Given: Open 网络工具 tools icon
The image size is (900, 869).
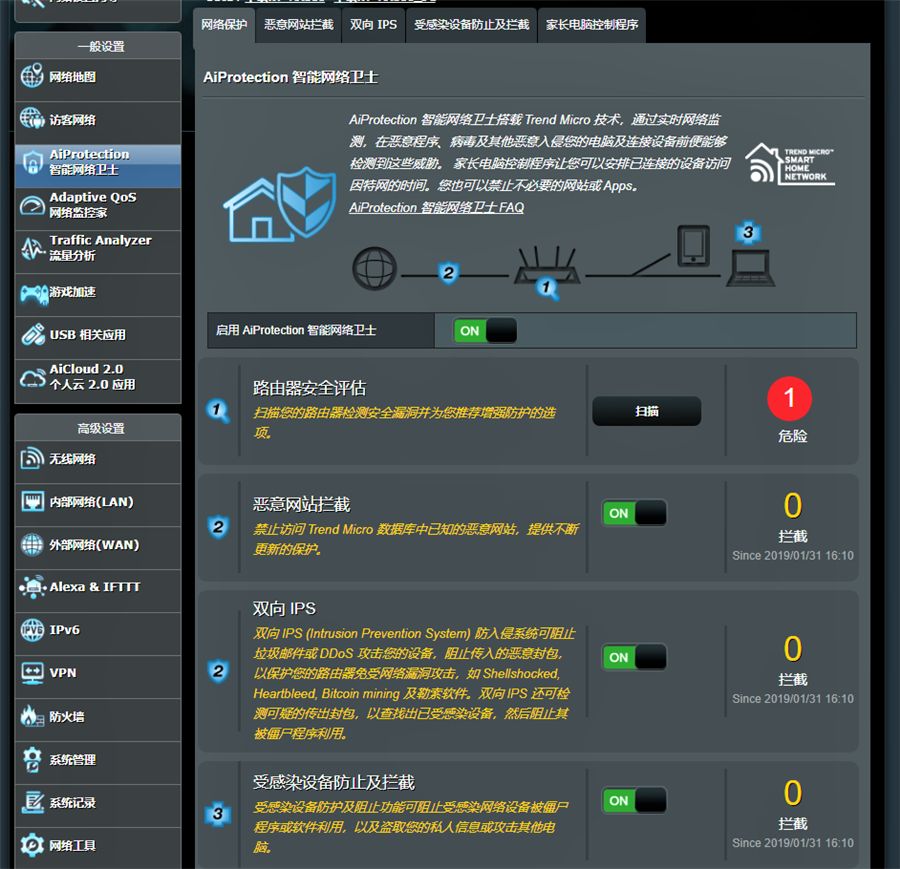Looking at the screenshot, I should (32, 845).
